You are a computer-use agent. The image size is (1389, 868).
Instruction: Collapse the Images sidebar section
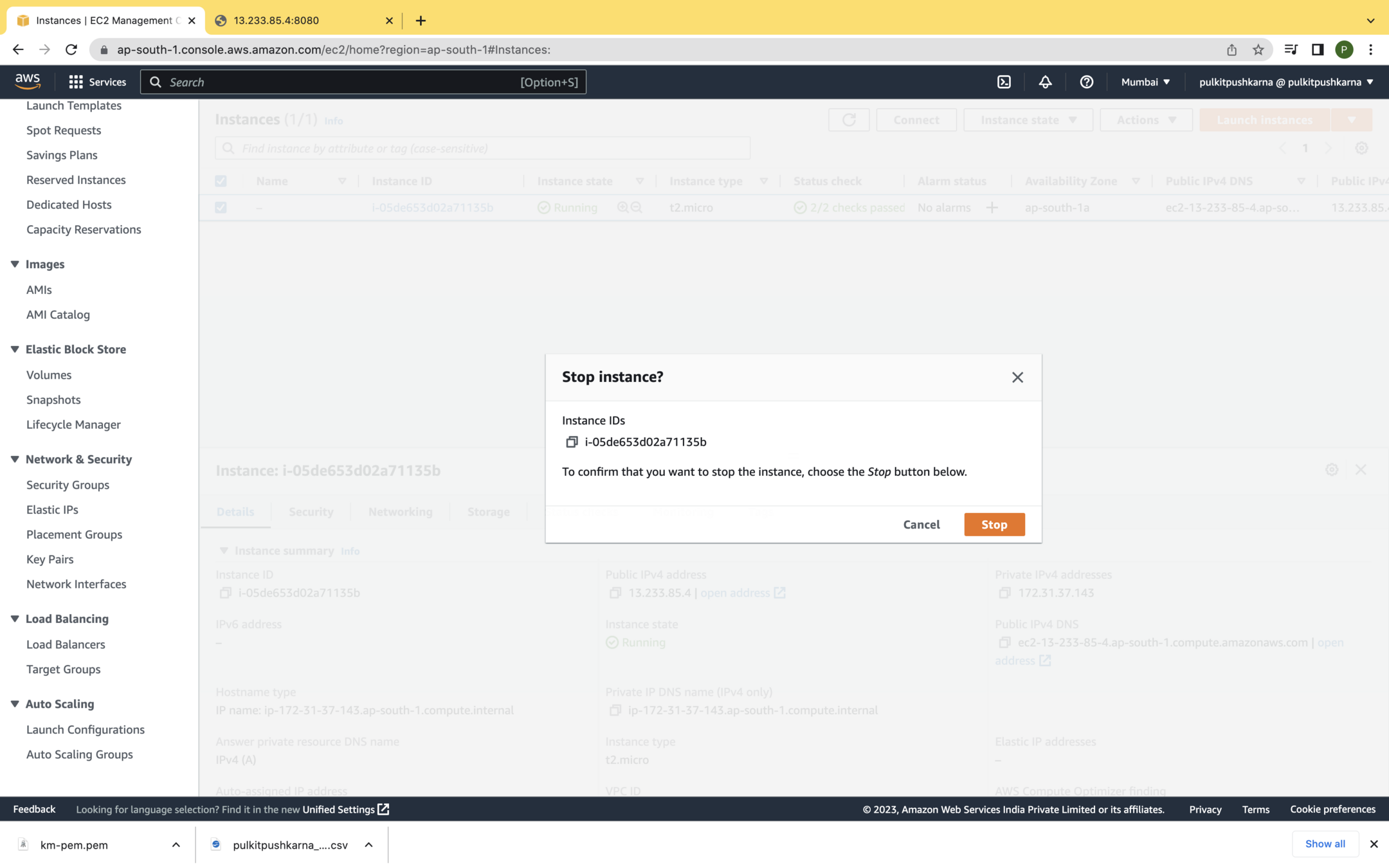pos(15,264)
